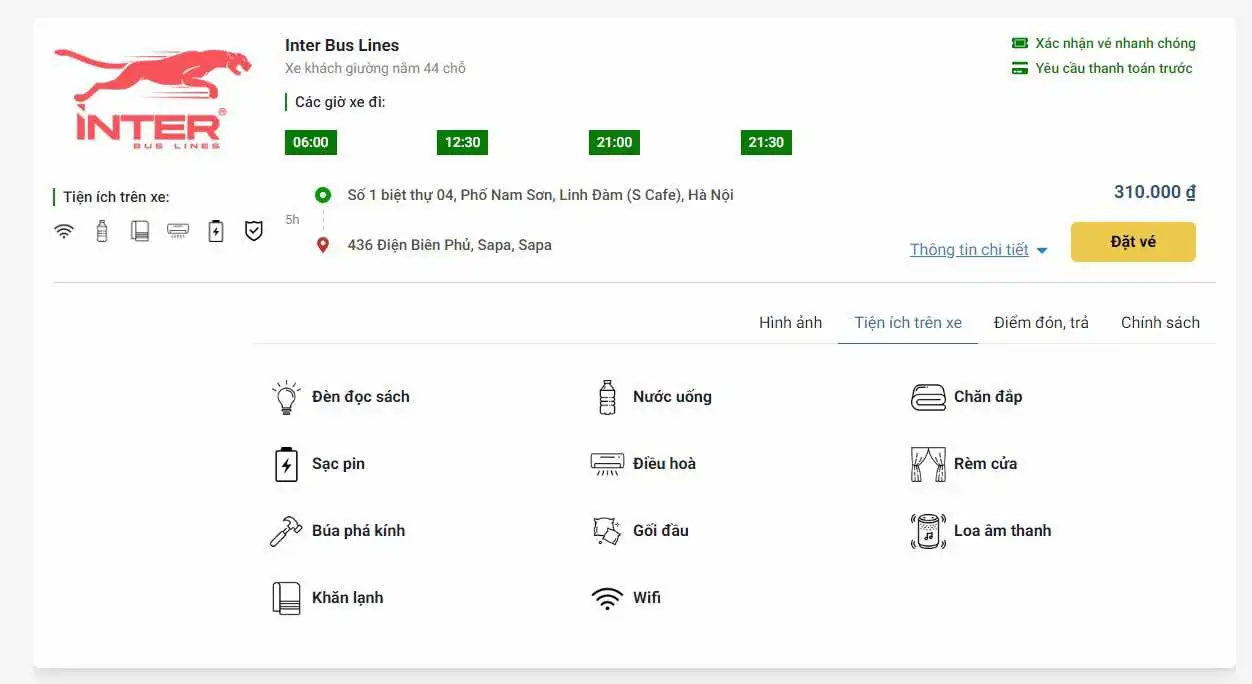Click the wifi icon under Tiện ích trên xe
1252x684 pixels.
(64, 232)
